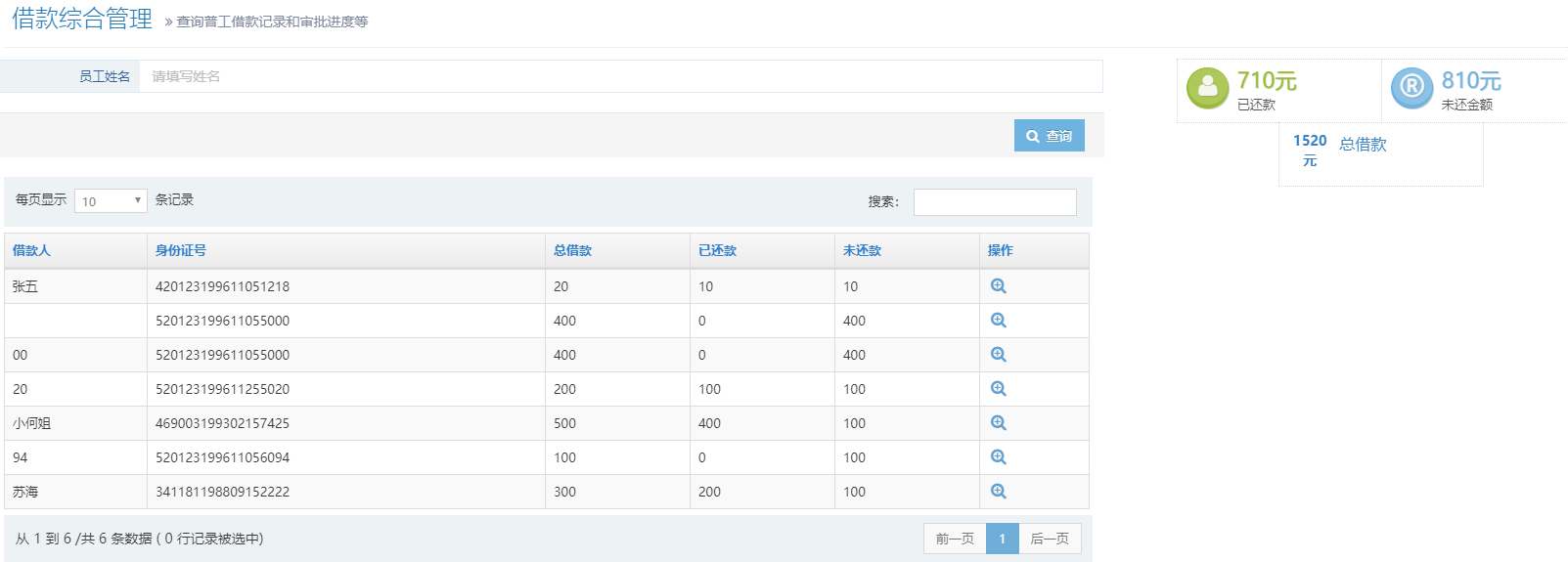Sort table by 借款人 column header
Viewport: 1568px width, 562px height.
click(x=31, y=250)
